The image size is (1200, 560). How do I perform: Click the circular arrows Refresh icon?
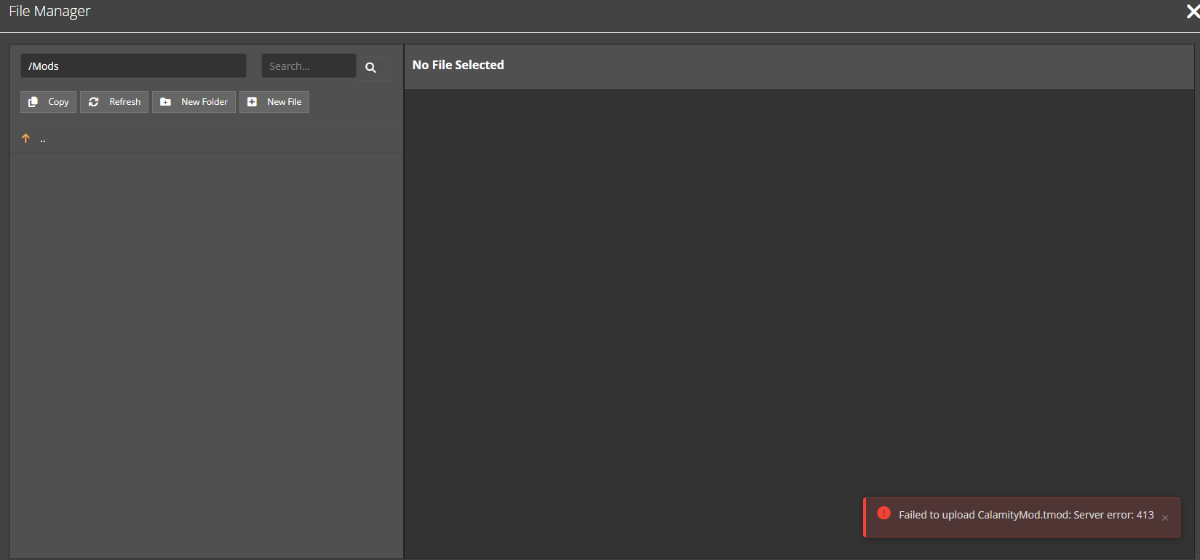click(x=94, y=102)
